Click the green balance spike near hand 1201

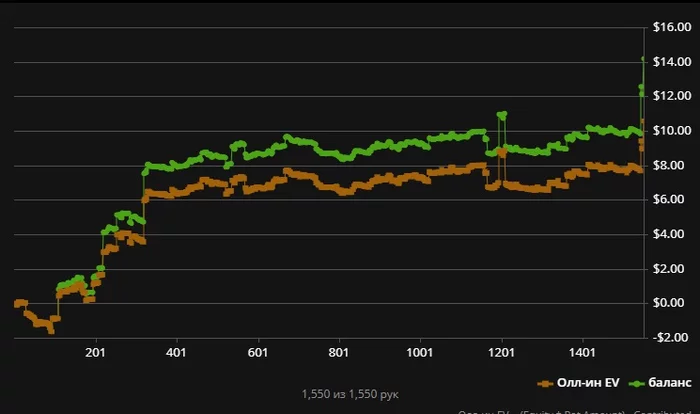(502, 116)
